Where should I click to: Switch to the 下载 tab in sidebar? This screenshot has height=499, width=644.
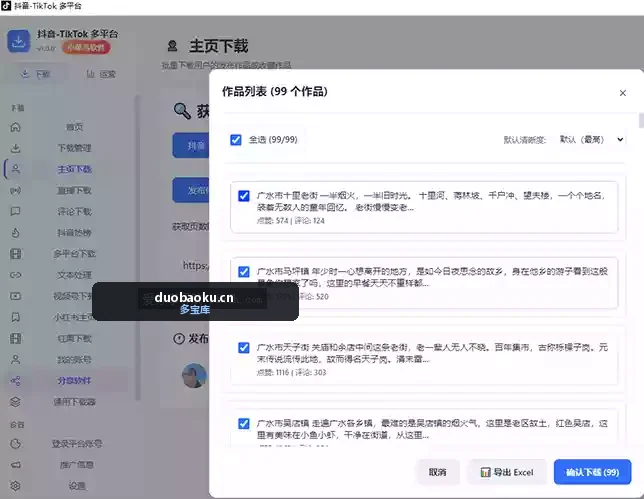pos(35,74)
